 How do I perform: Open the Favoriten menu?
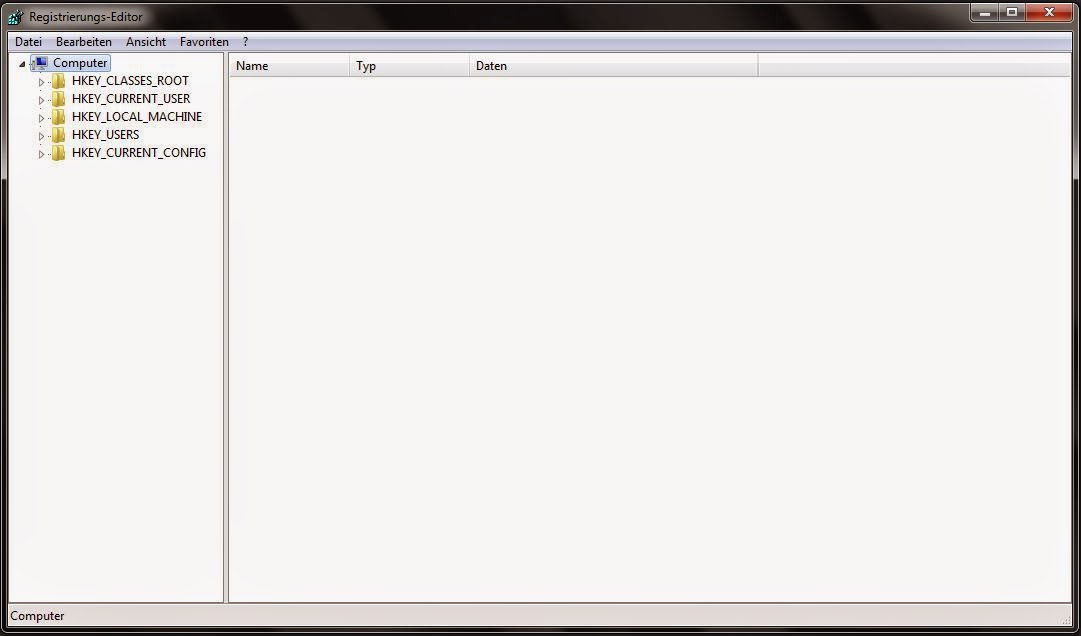tap(204, 42)
